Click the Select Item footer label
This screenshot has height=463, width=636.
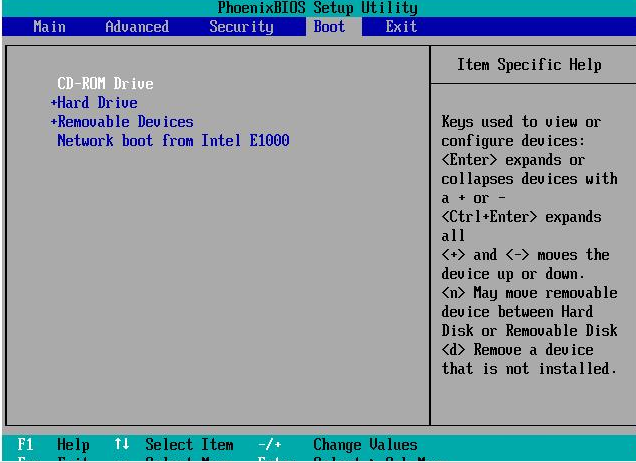coord(189,445)
